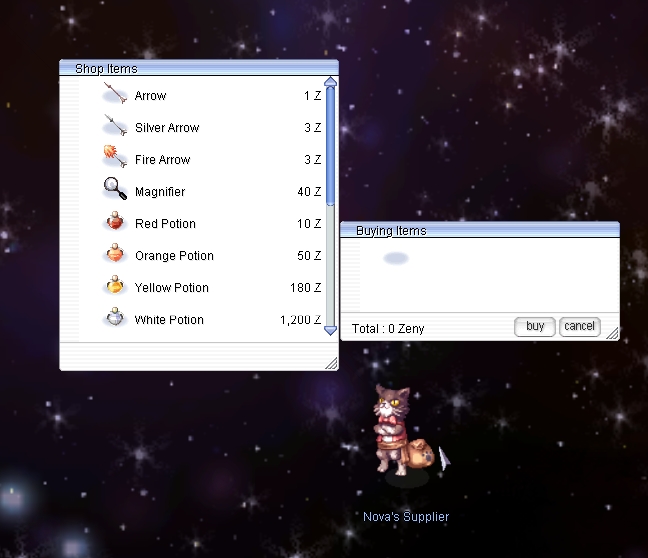Click the Buying Items title bar

[480, 230]
